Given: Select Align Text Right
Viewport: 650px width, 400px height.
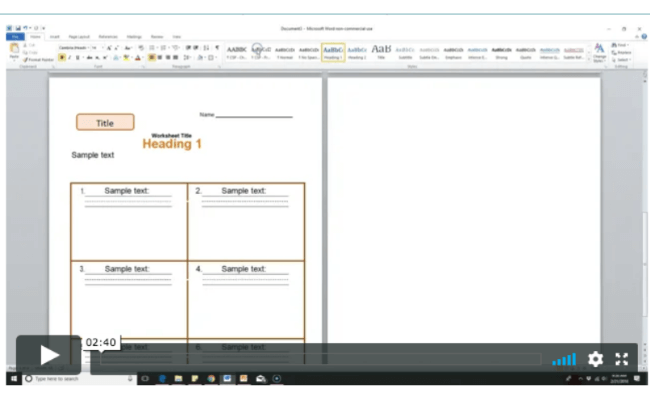Looking at the screenshot, I should click(x=168, y=58).
